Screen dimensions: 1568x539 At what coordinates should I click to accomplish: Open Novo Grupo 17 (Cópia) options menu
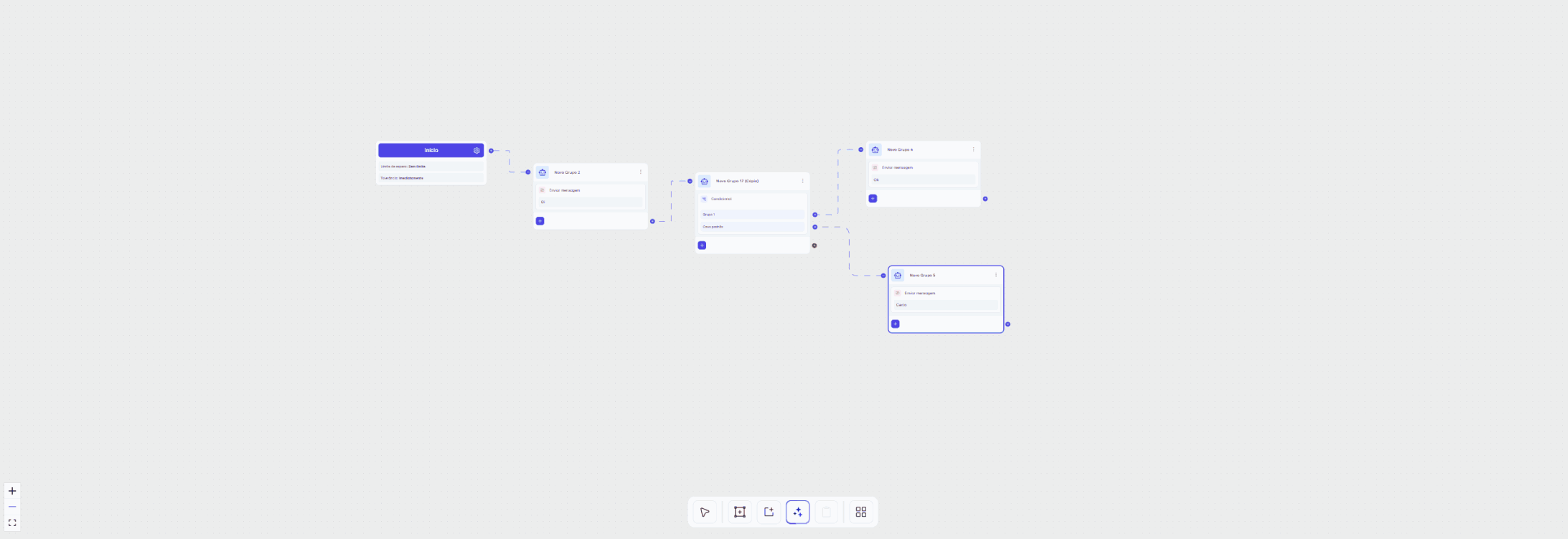click(x=802, y=181)
